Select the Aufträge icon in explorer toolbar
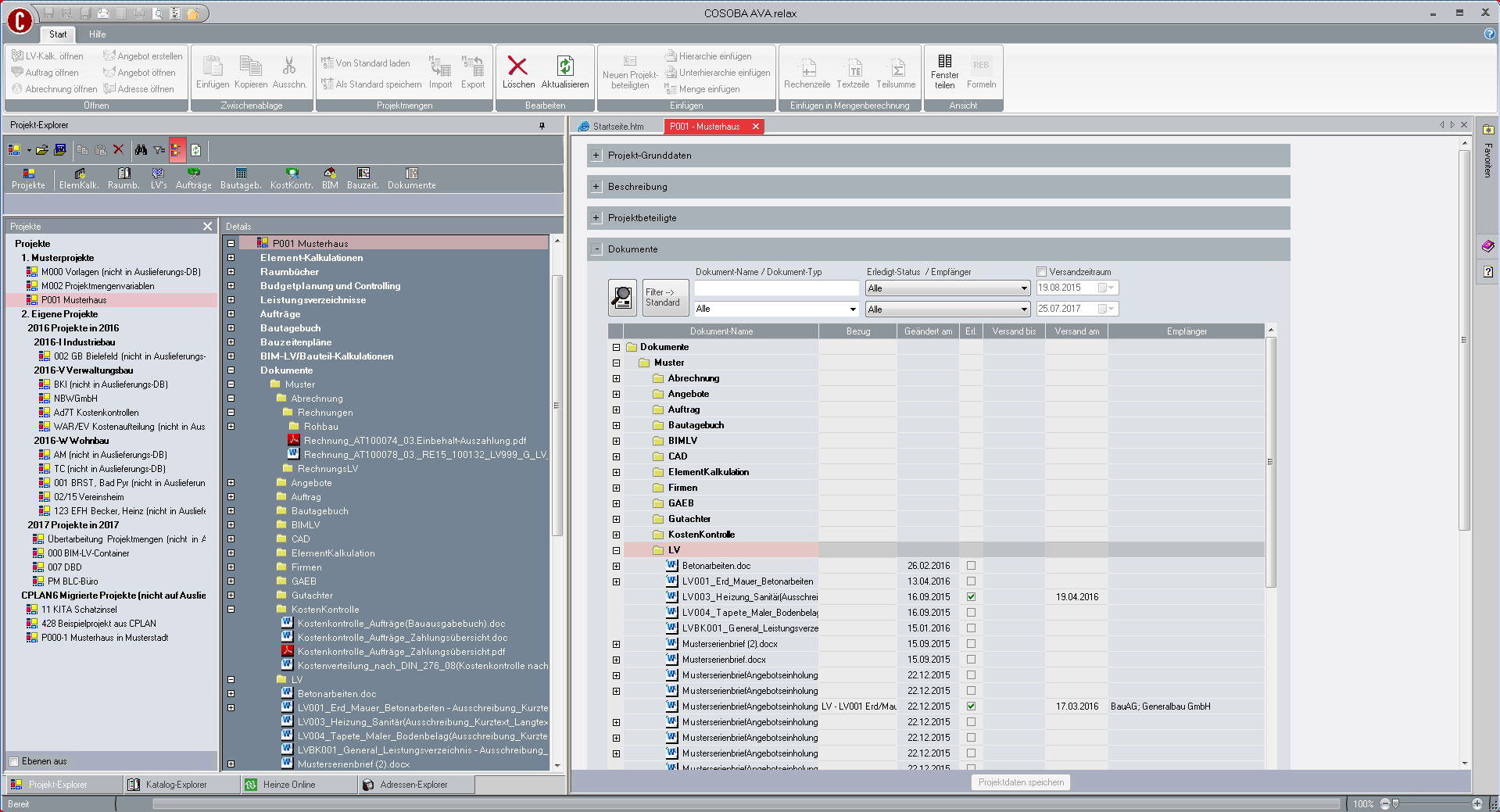This screenshot has height=812, width=1500. pyautogui.click(x=193, y=173)
